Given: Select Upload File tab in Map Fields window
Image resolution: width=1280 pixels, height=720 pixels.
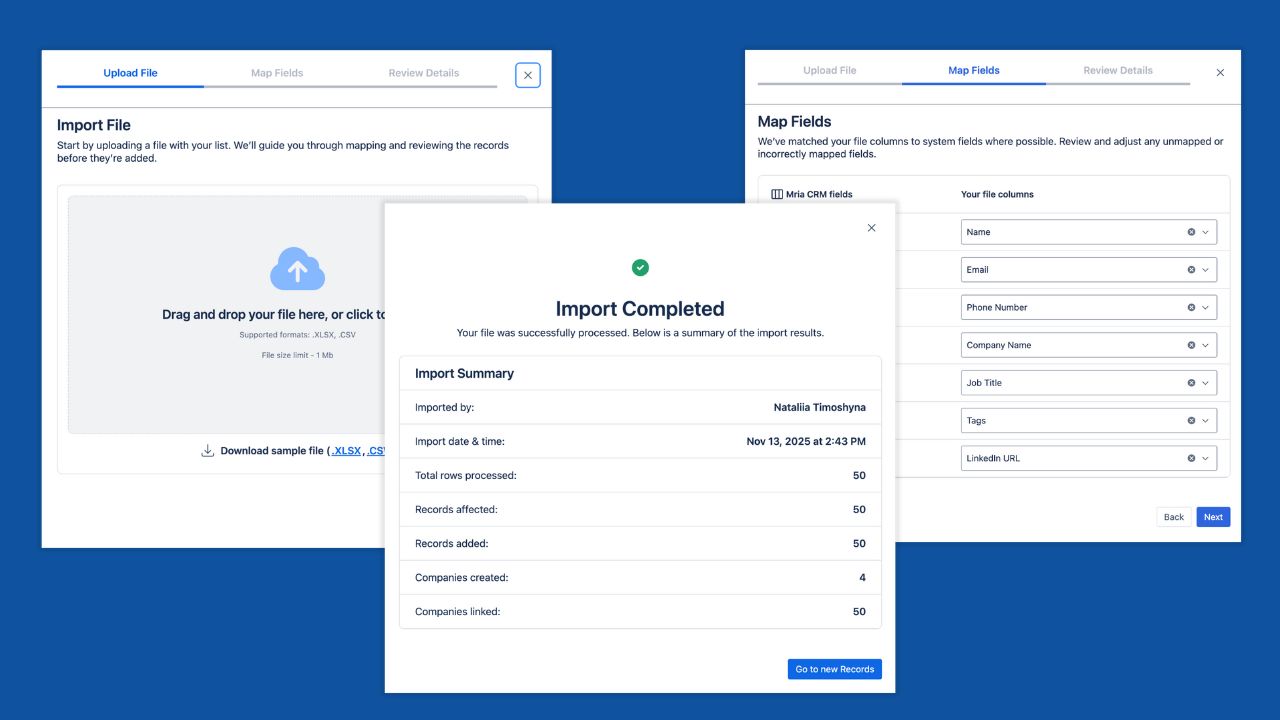Looking at the screenshot, I should 830,71.
